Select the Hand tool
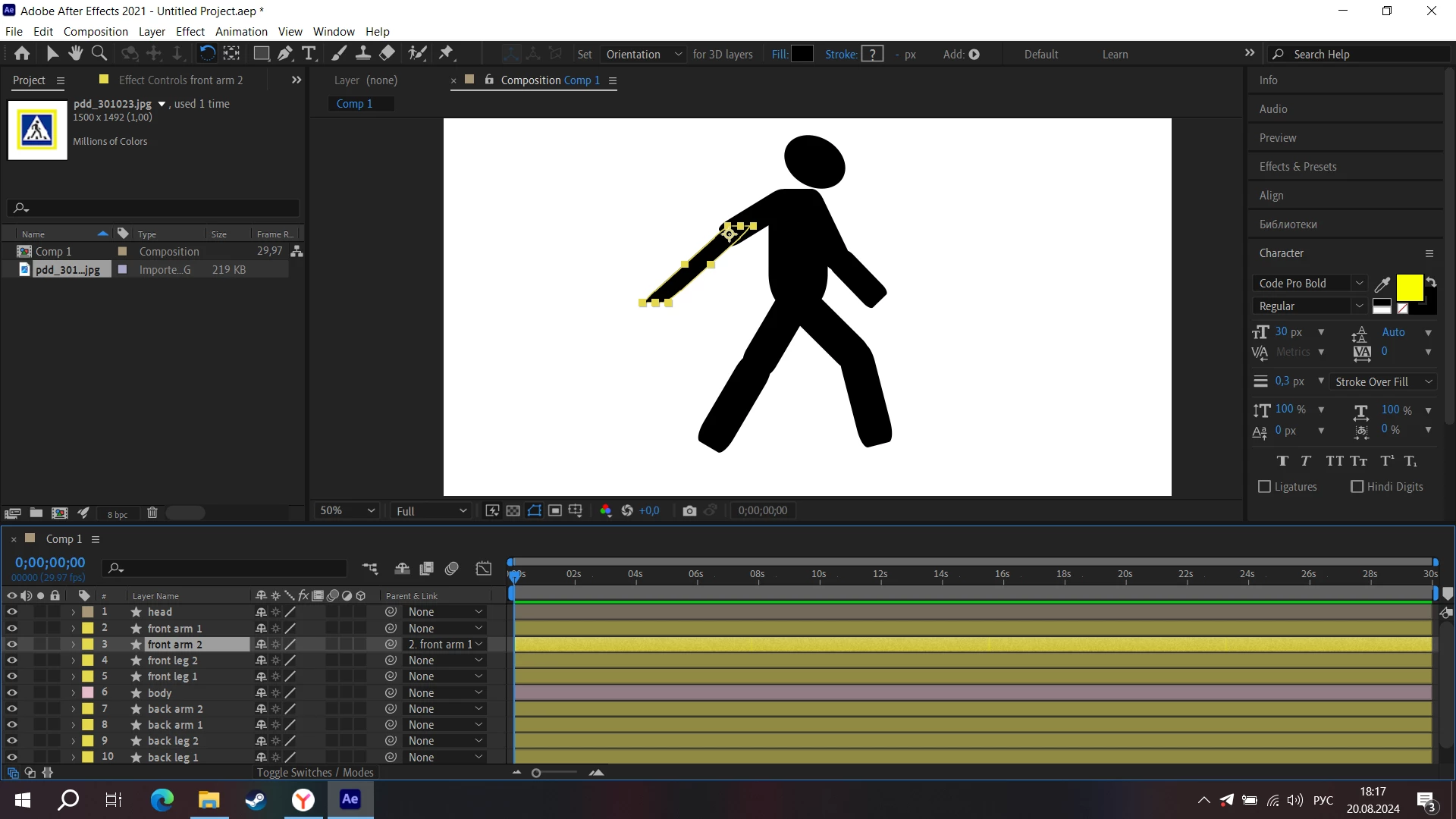The width and height of the screenshot is (1456, 819). click(75, 54)
